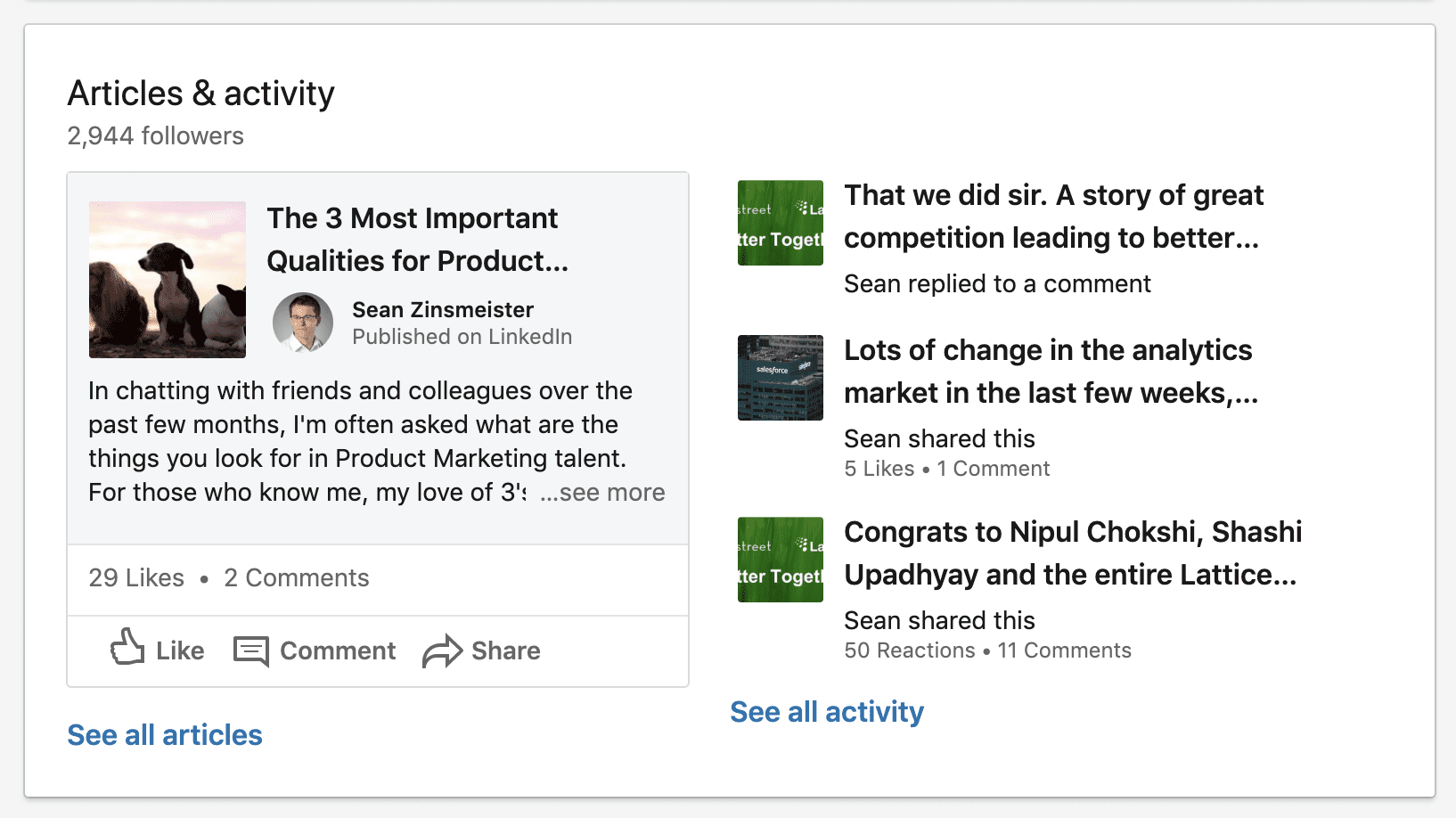The width and height of the screenshot is (1456, 818).
Task: Open "Congrats to Nipul Chokshi" post title
Action: pyautogui.click(x=1072, y=553)
